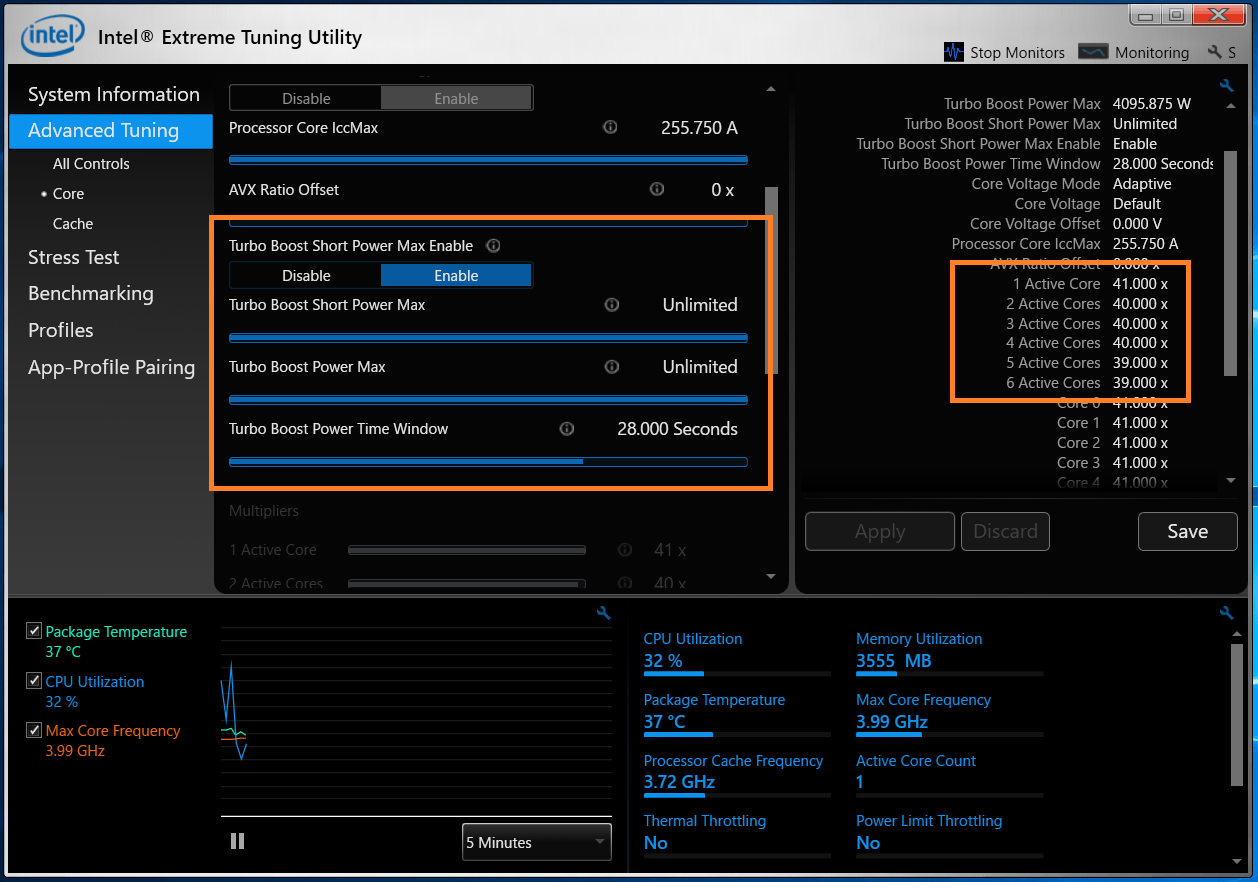Show info for AVX Ratio Offset

click(x=657, y=189)
